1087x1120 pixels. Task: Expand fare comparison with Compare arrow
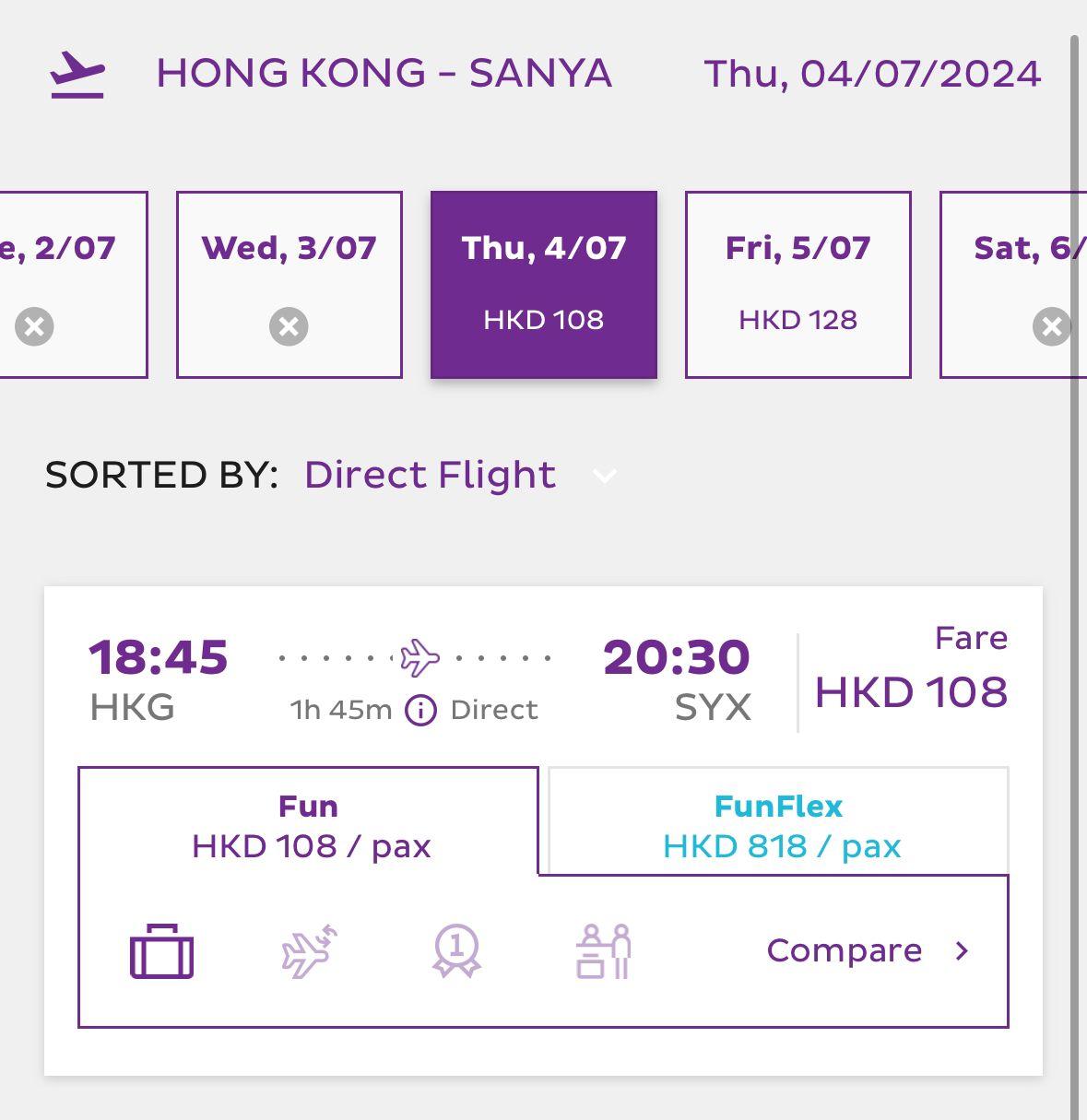(x=962, y=950)
